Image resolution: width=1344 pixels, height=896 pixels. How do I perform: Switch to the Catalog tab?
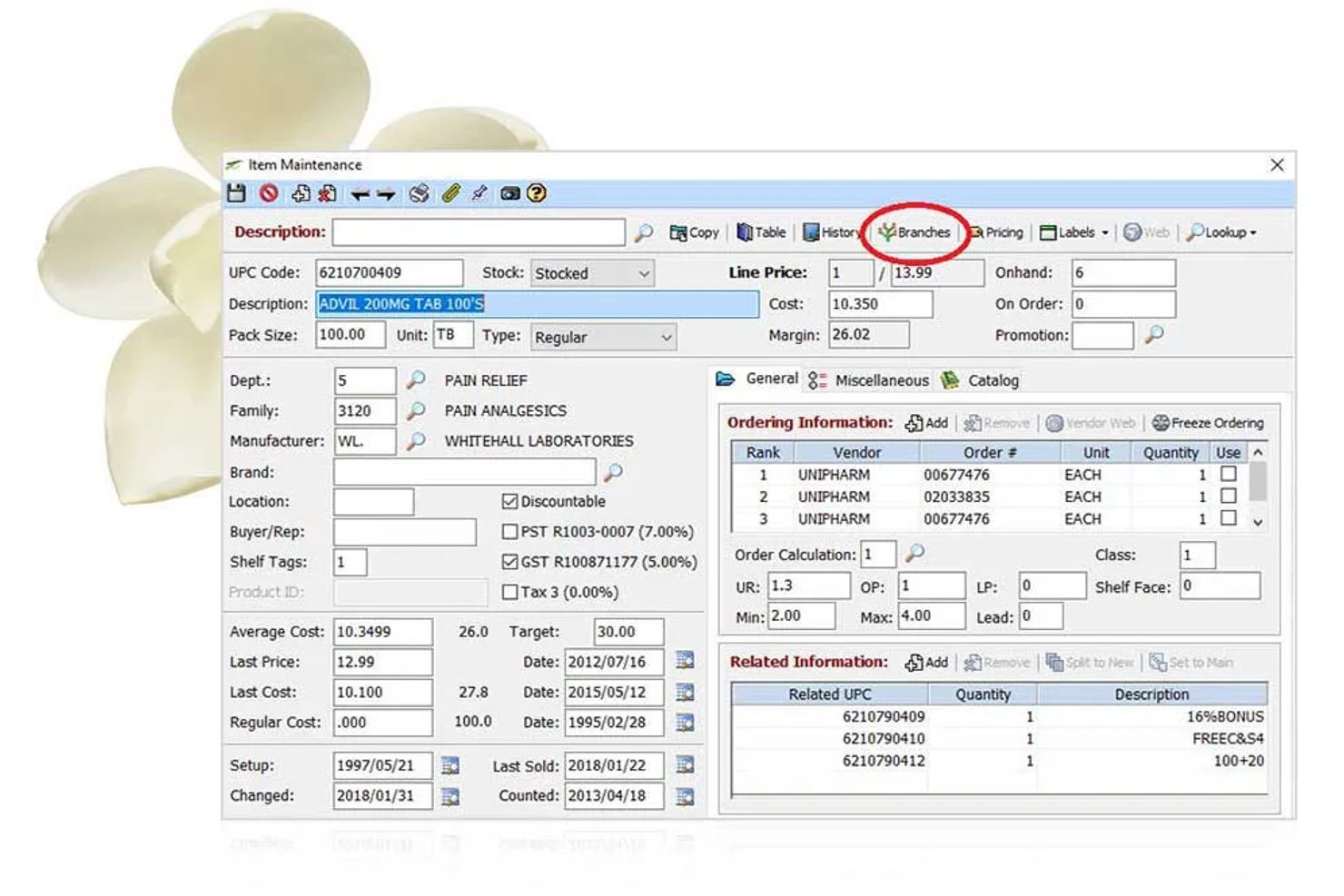pos(980,380)
